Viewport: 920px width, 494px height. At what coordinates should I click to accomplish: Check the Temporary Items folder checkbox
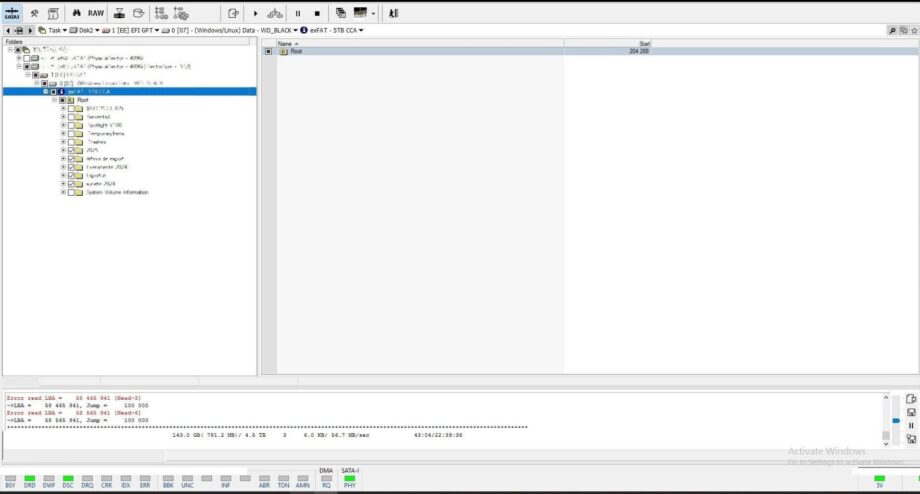[71, 133]
